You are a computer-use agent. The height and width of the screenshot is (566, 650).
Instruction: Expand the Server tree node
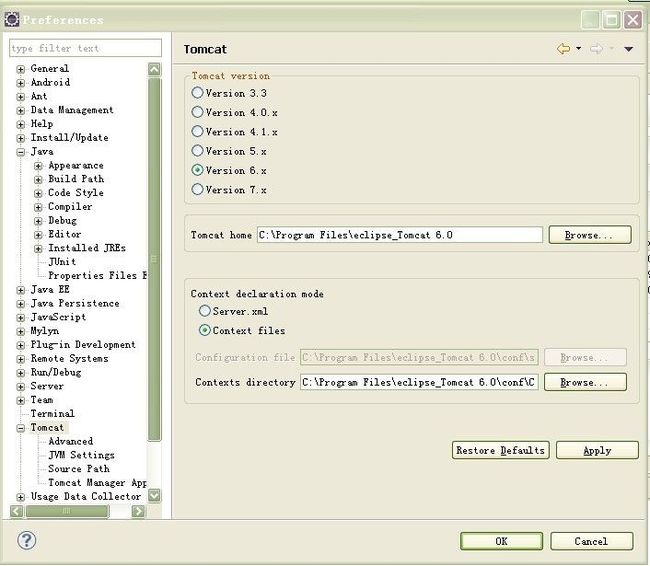pos(20,387)
